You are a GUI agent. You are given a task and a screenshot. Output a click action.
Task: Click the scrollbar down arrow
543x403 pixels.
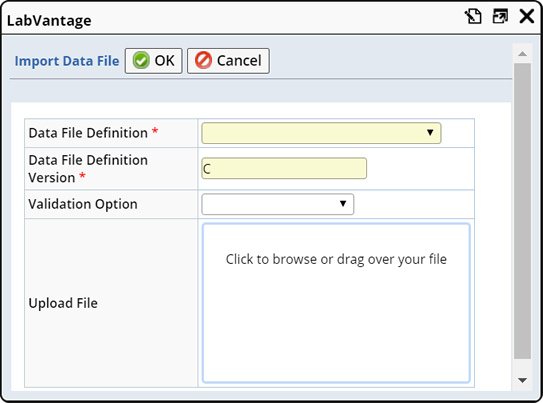(x=523, y=380)
